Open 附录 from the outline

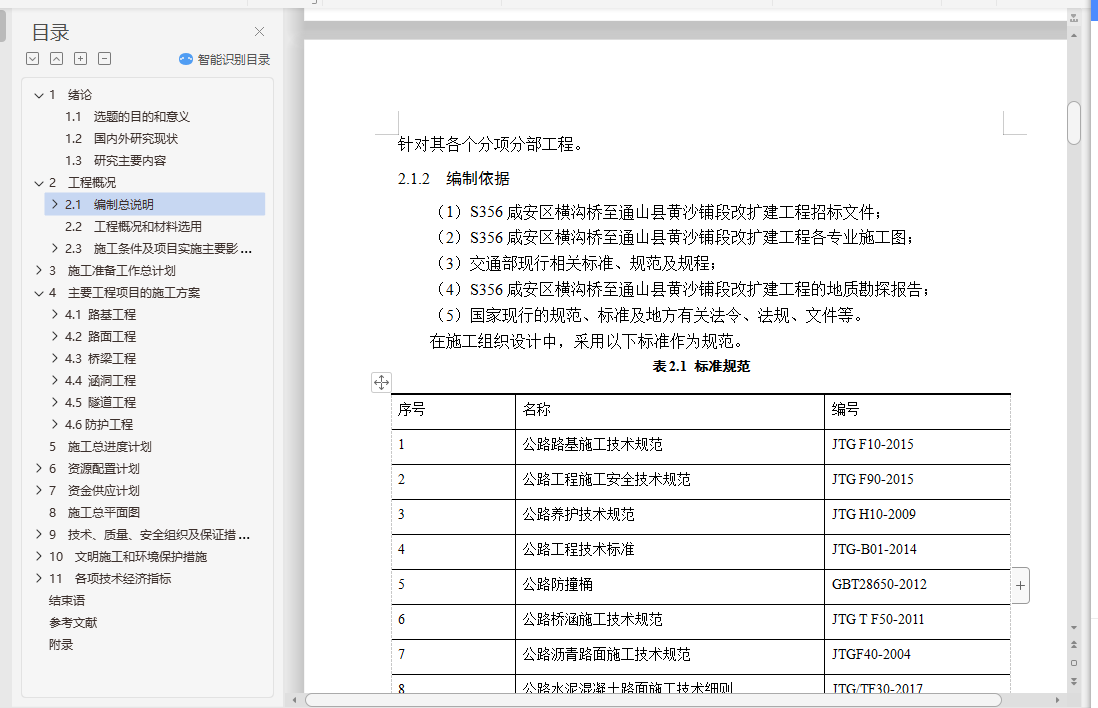61,645
